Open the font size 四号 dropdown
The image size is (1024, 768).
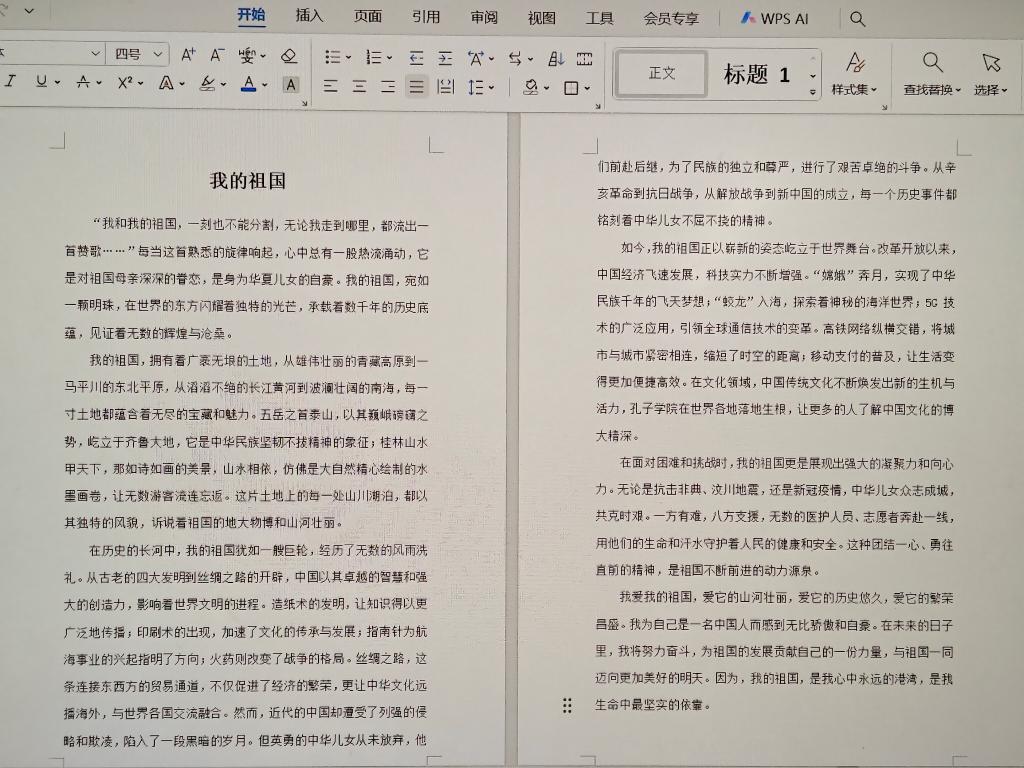139,54
